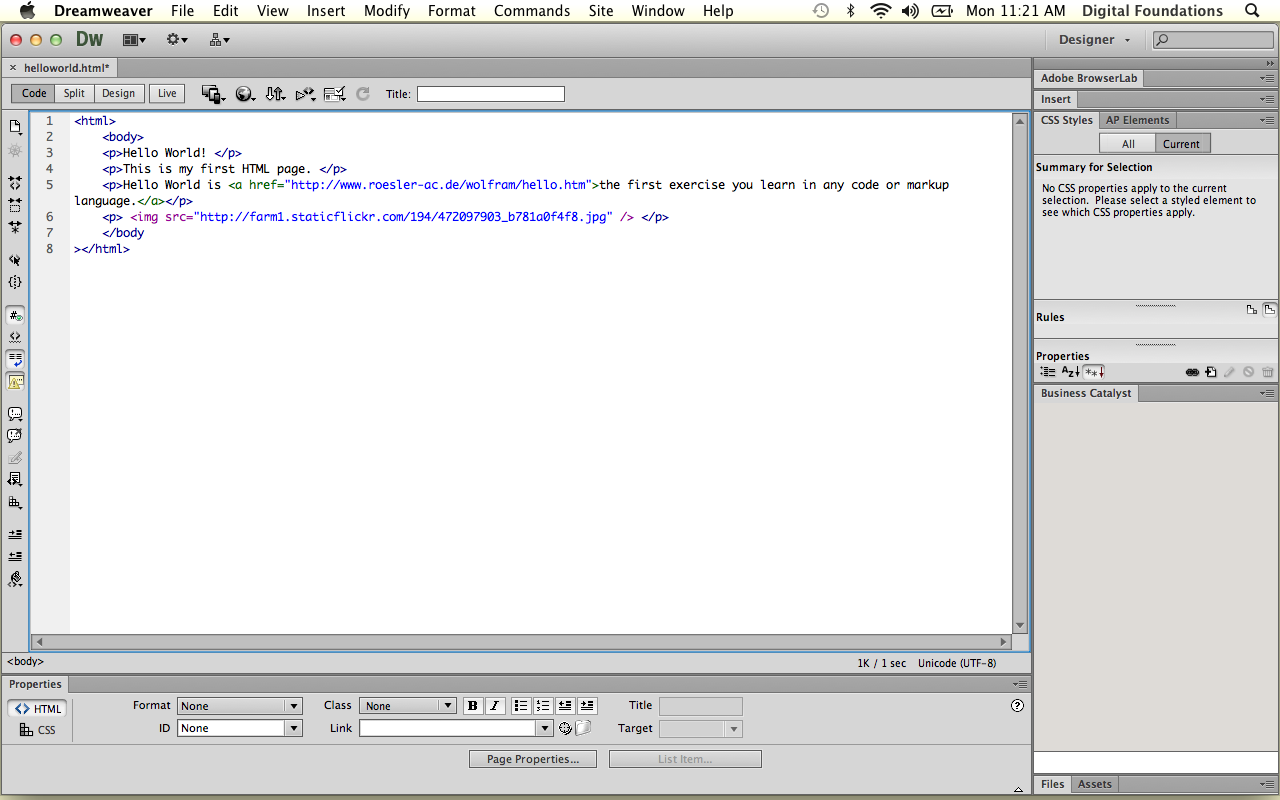The image size is (1280, 800).
Task: Open the Class dropdown
Action: tap(407, 706)
